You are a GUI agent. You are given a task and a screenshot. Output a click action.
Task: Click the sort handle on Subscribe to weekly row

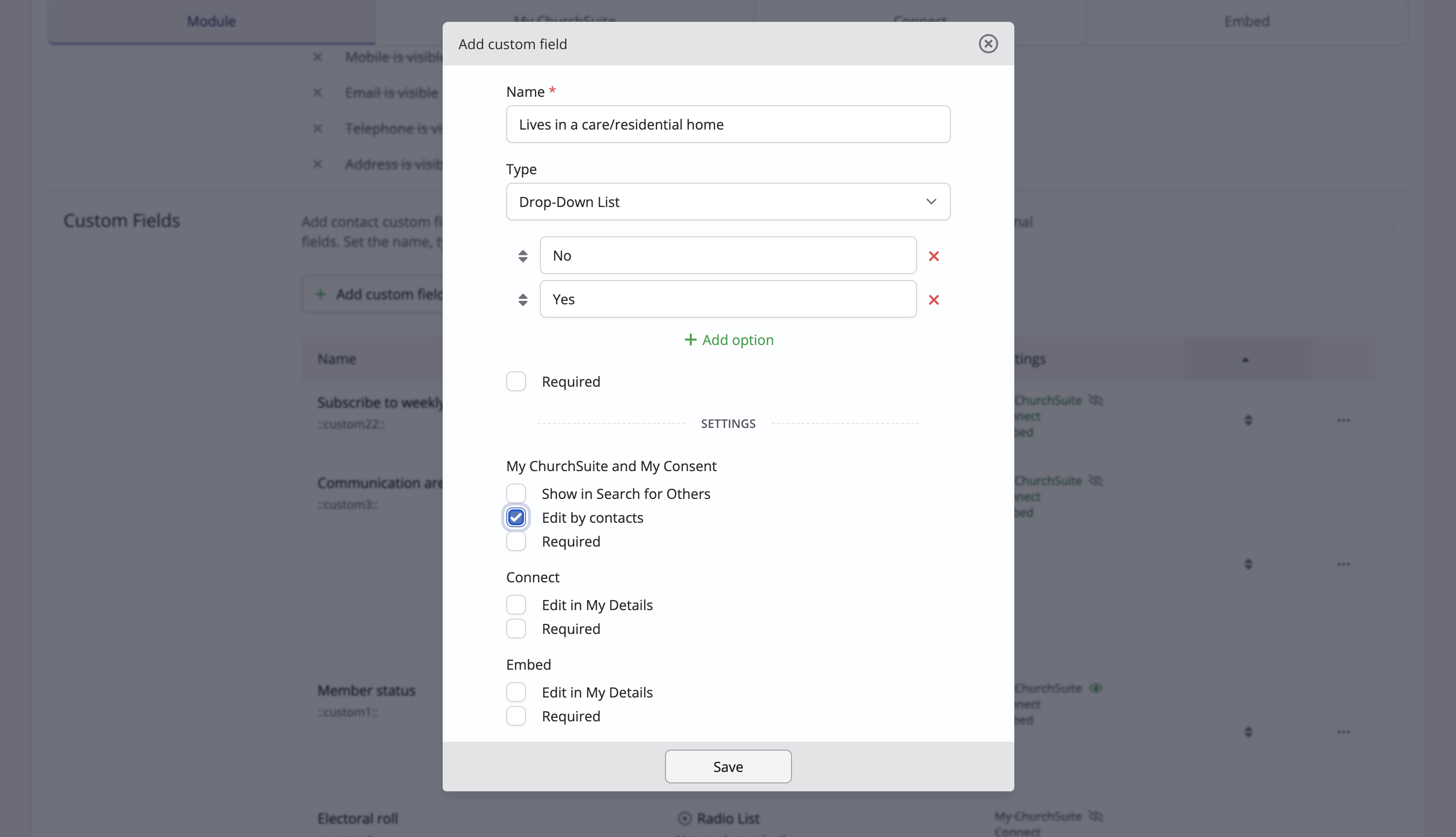[x=1248, y=420]
